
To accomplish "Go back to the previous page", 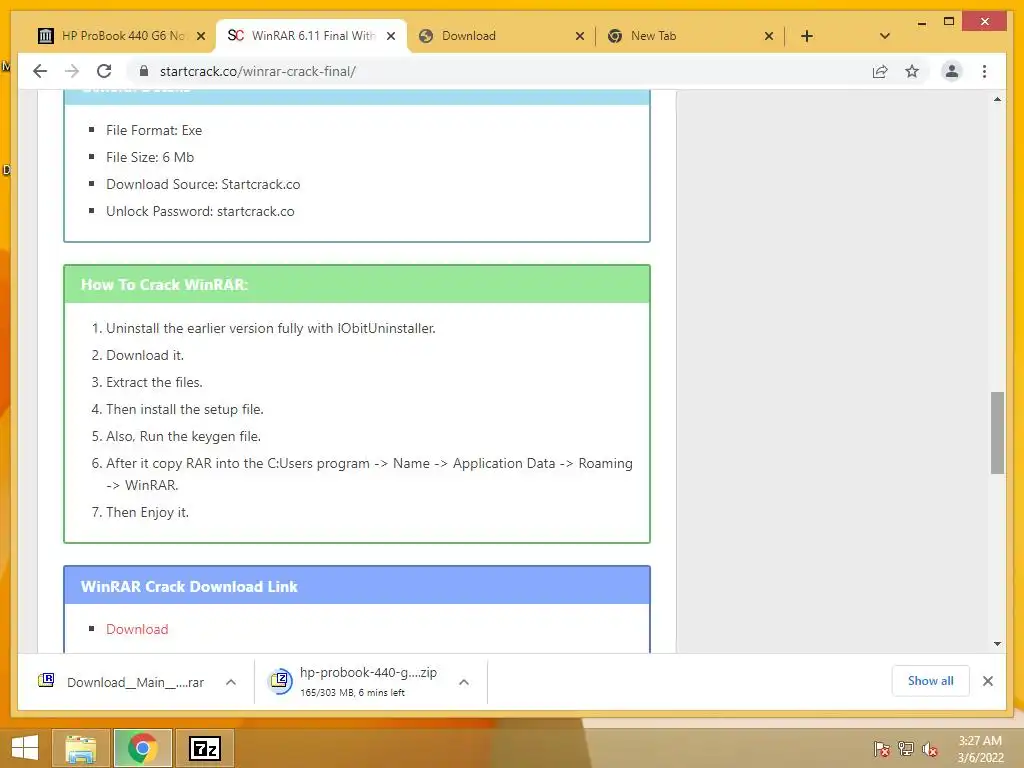I will [x=40, y=71].
